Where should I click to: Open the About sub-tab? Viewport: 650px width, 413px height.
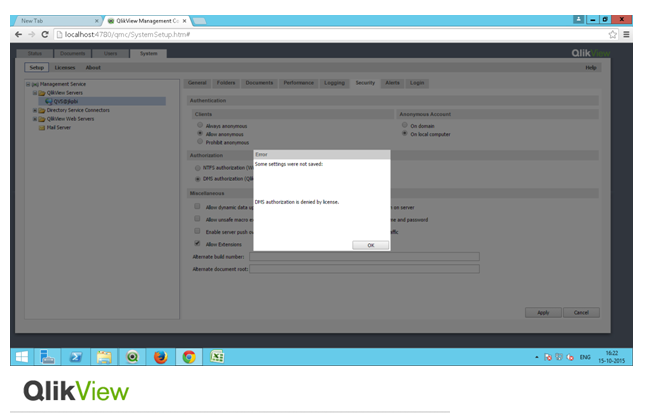(93, 68)
